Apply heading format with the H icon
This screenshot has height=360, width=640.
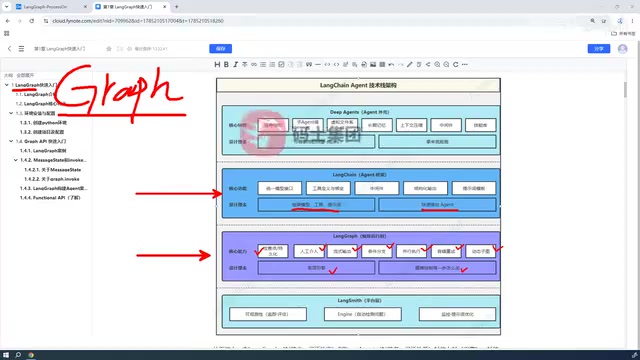click(x=217, y=64)
